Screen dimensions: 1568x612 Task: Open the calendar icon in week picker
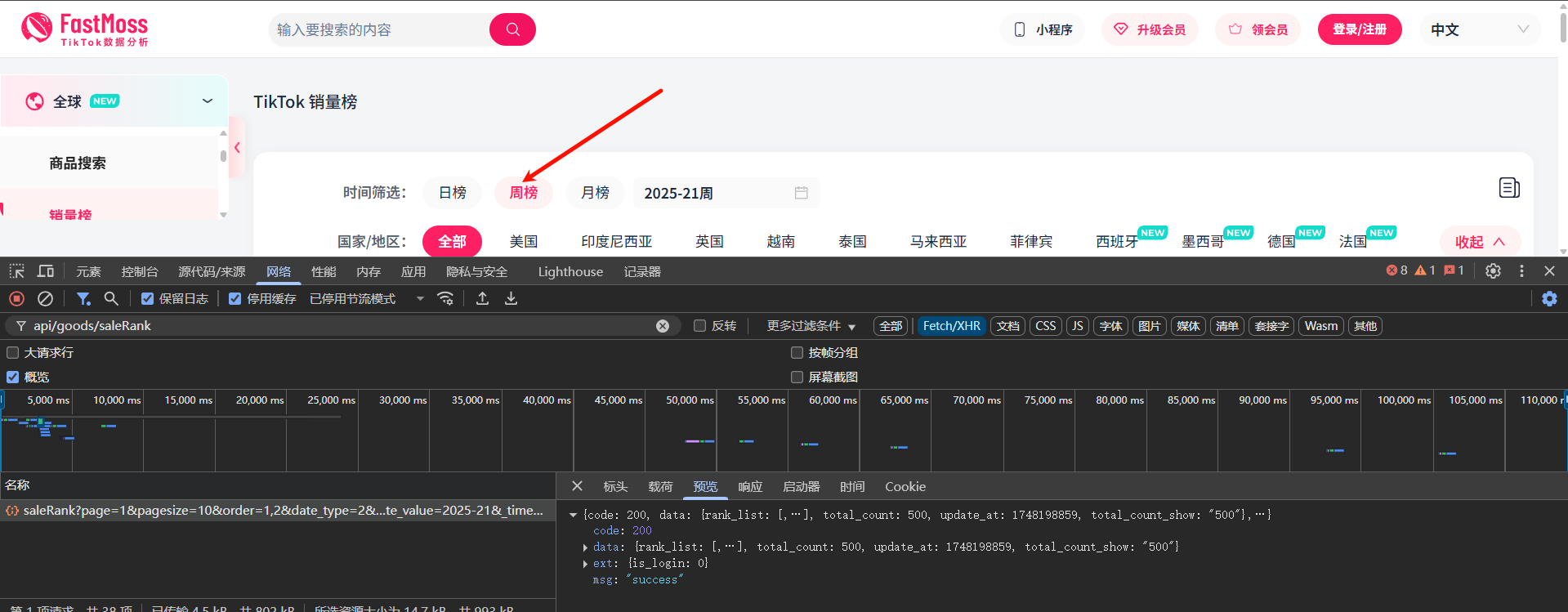coord(801,193)
